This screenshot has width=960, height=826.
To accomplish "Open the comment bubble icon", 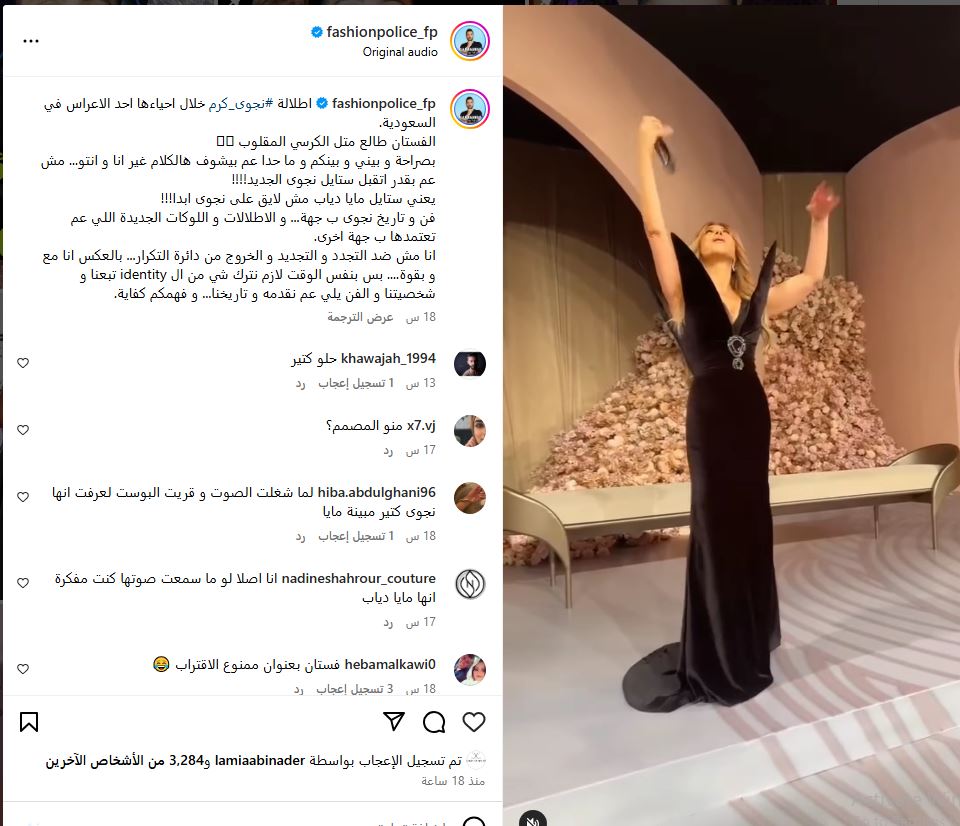I will [x=434, y=722].
